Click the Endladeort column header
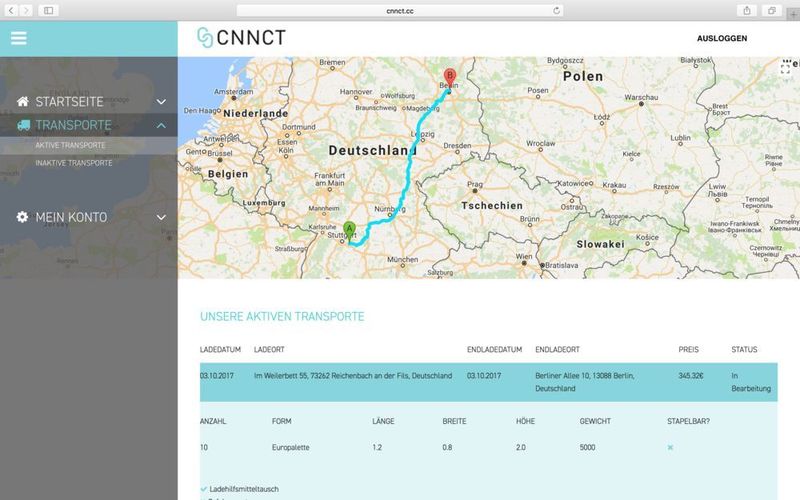Screen dimensions: 800x500 [x=558, y=349]
